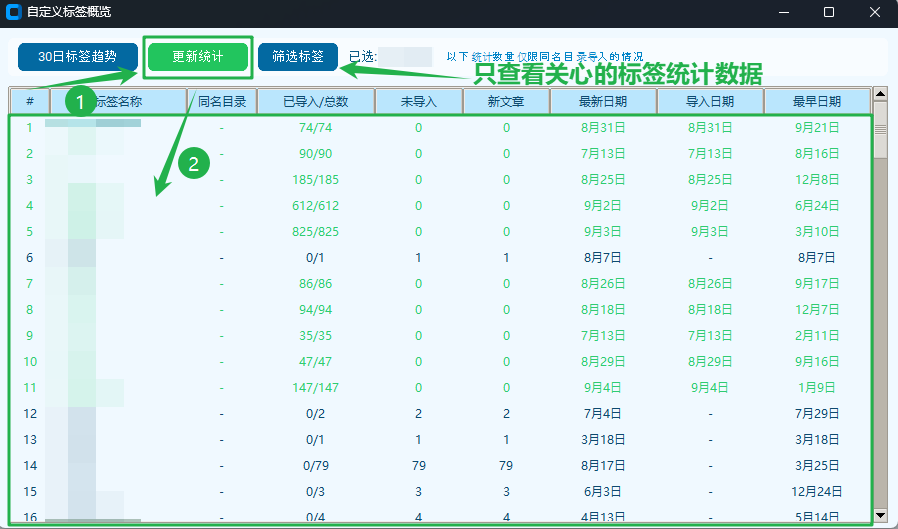Sort by 最新日期 column header
The image size is (898, 529).
603,102
